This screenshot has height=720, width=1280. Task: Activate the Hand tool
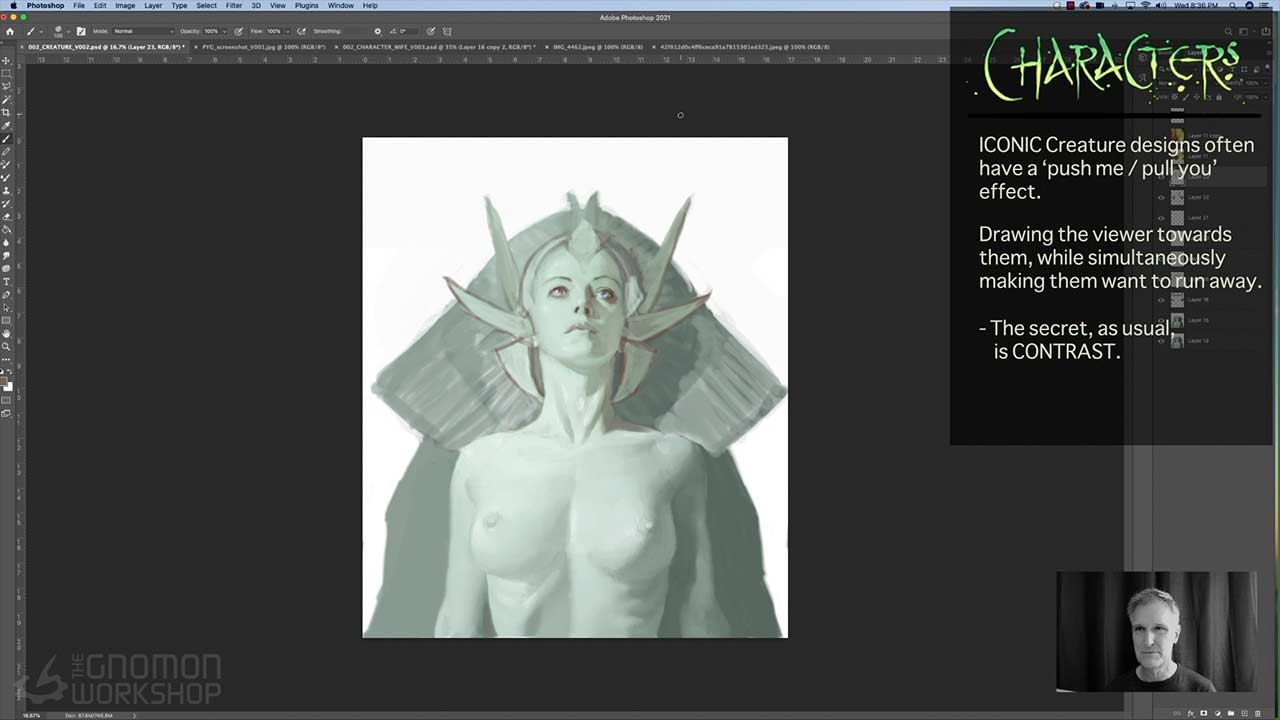pyautogui.click(x=6, y=333)
